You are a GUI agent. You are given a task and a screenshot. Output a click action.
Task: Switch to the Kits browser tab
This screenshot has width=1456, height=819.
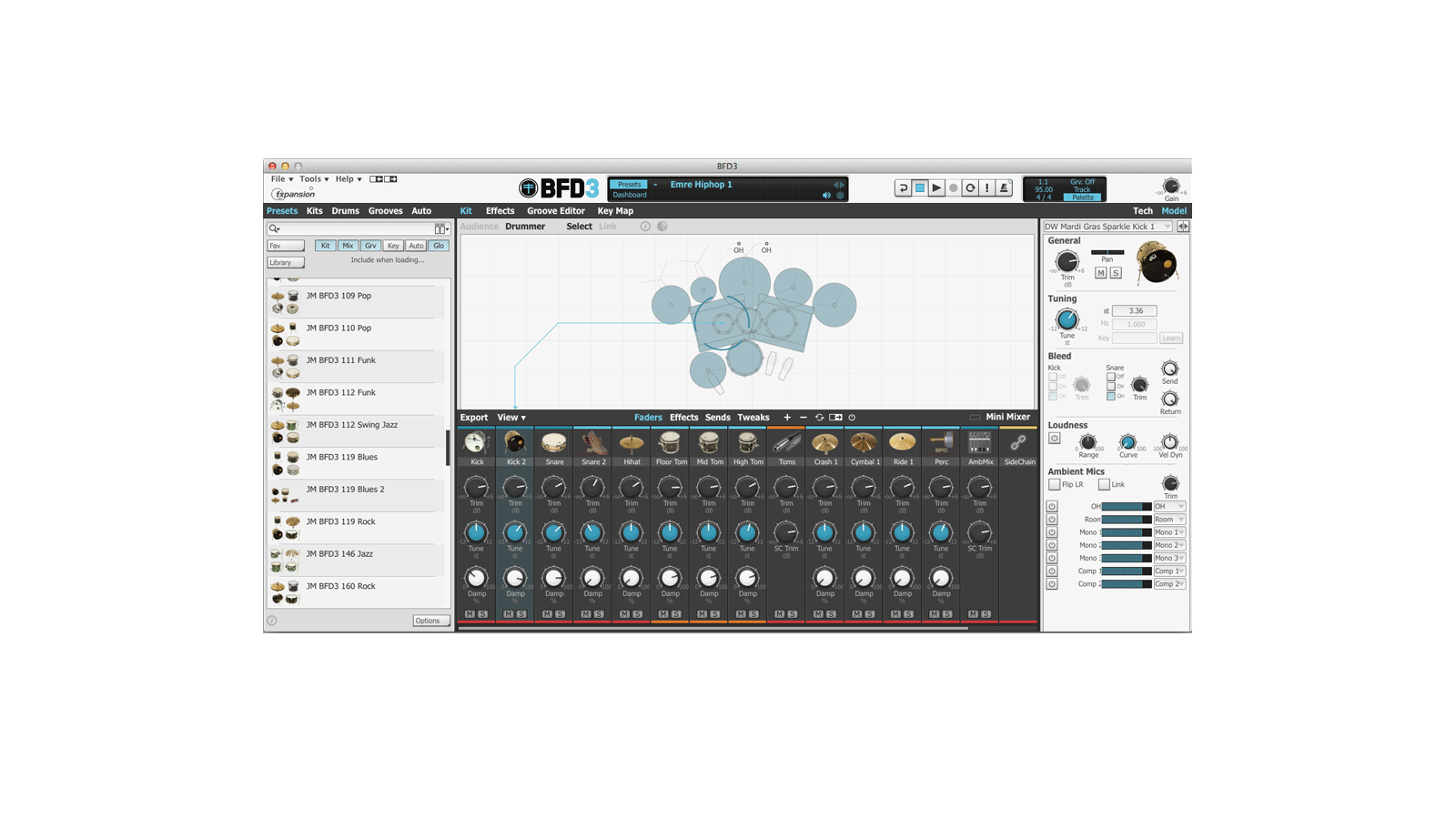[315, 211]
